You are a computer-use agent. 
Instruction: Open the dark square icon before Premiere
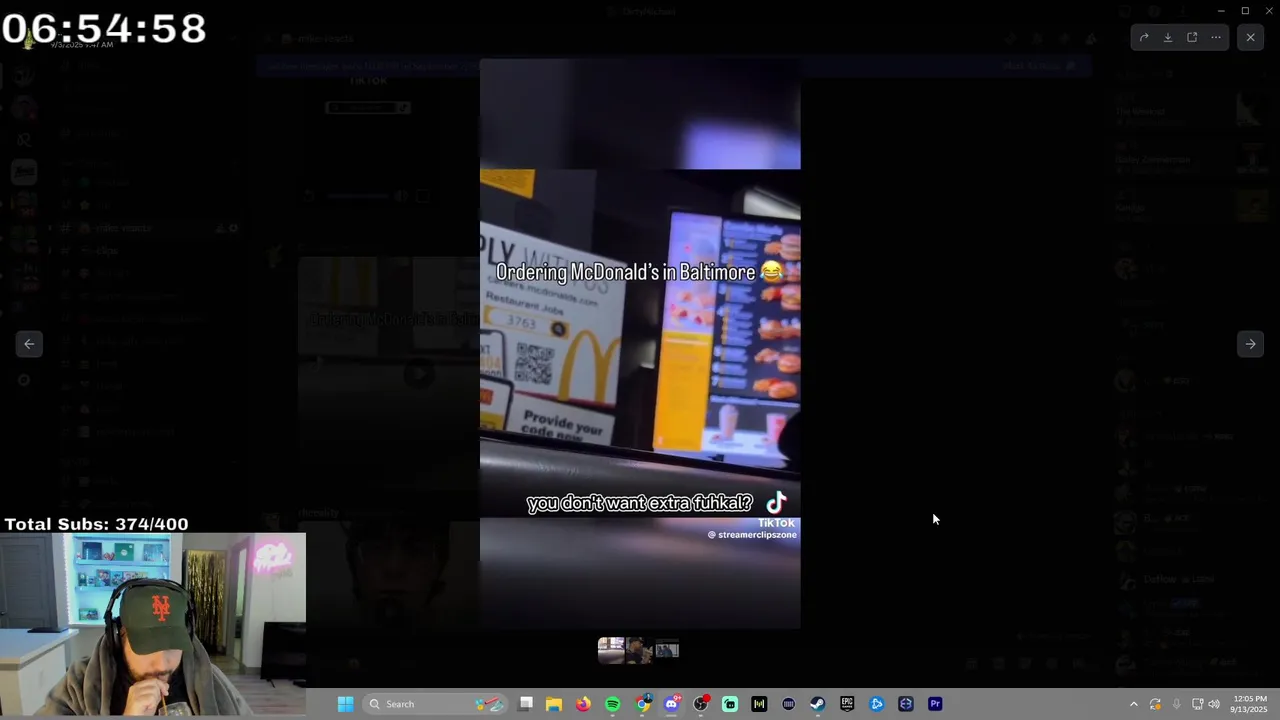click(x=906, y=704)
